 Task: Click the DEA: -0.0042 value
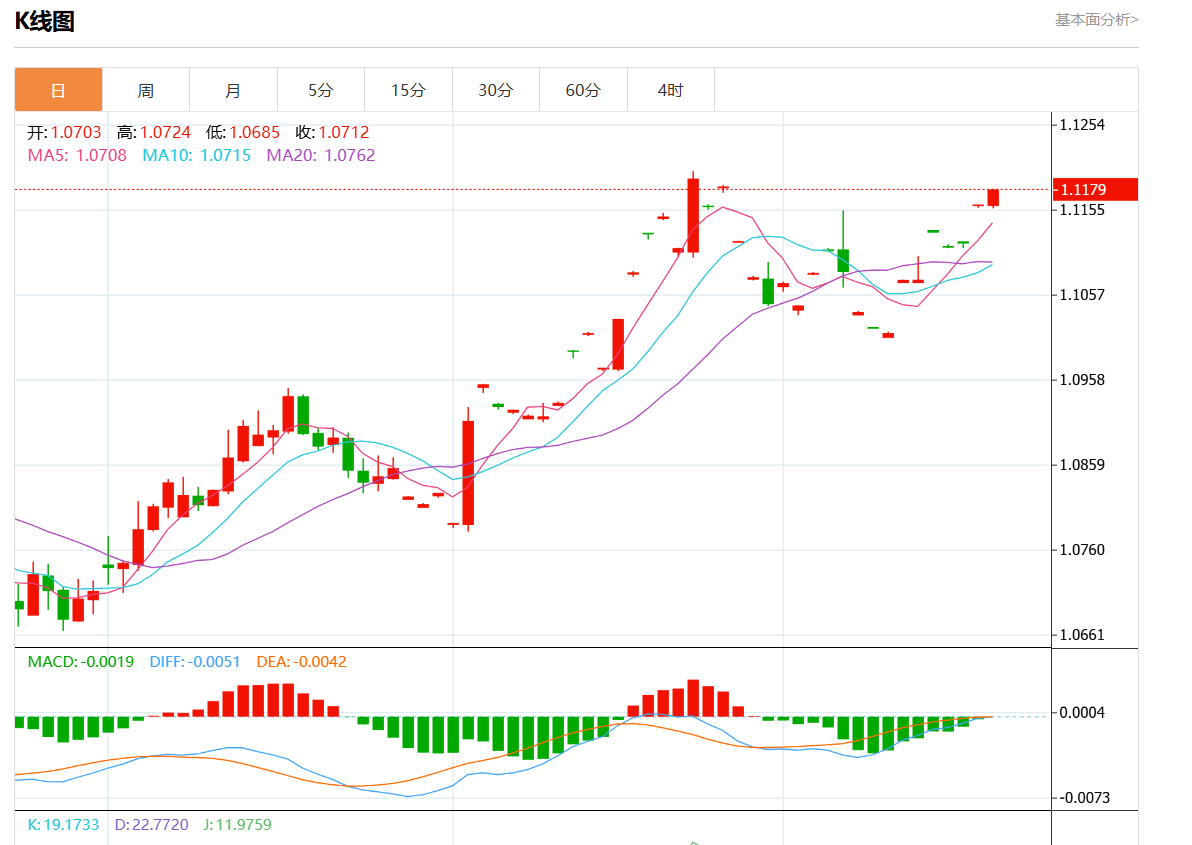pos(301,662)
